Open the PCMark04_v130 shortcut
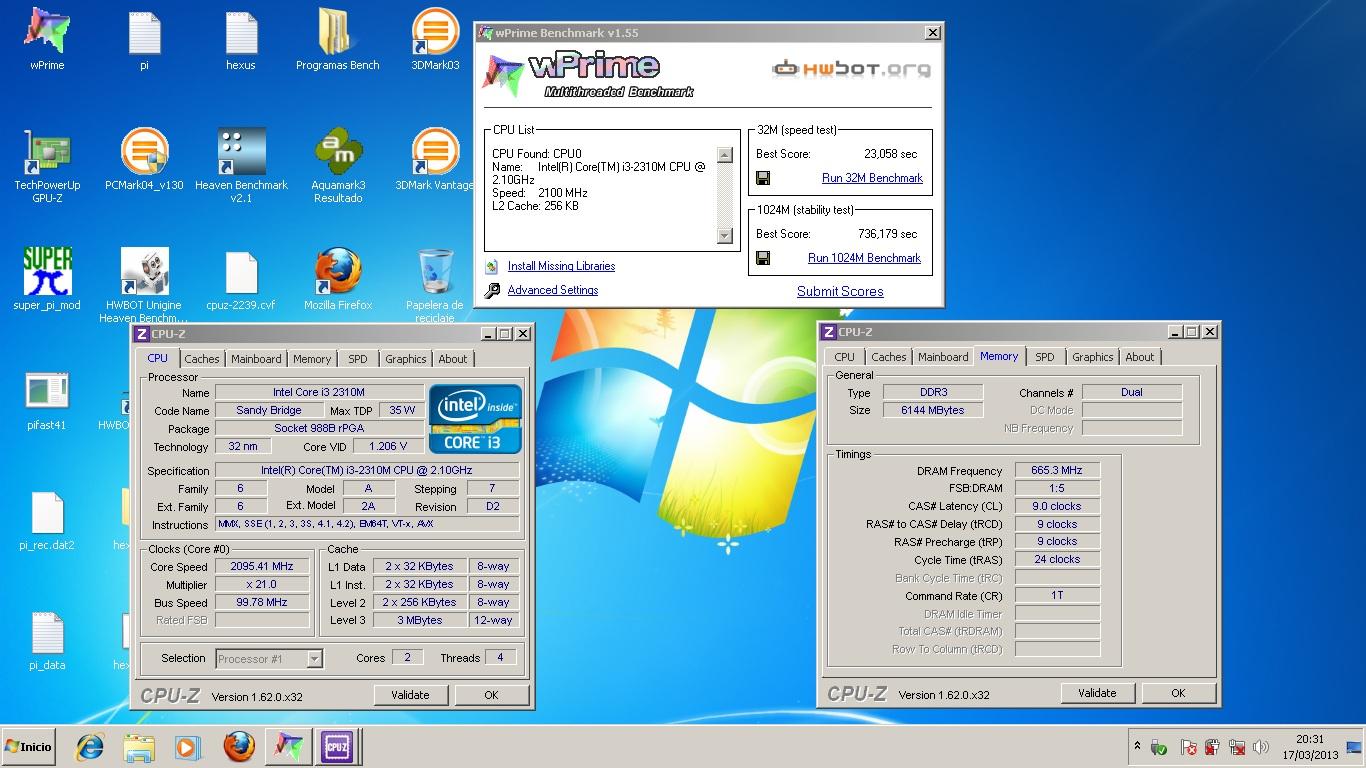This screenshot has width=1366, height=768. coord(144,160)
